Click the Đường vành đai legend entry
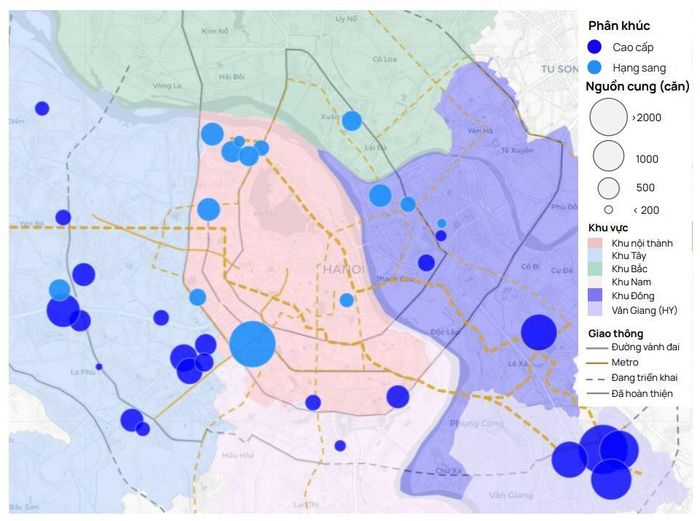The image size is (700, 521). pyautogui.click(x=632, y=347)
